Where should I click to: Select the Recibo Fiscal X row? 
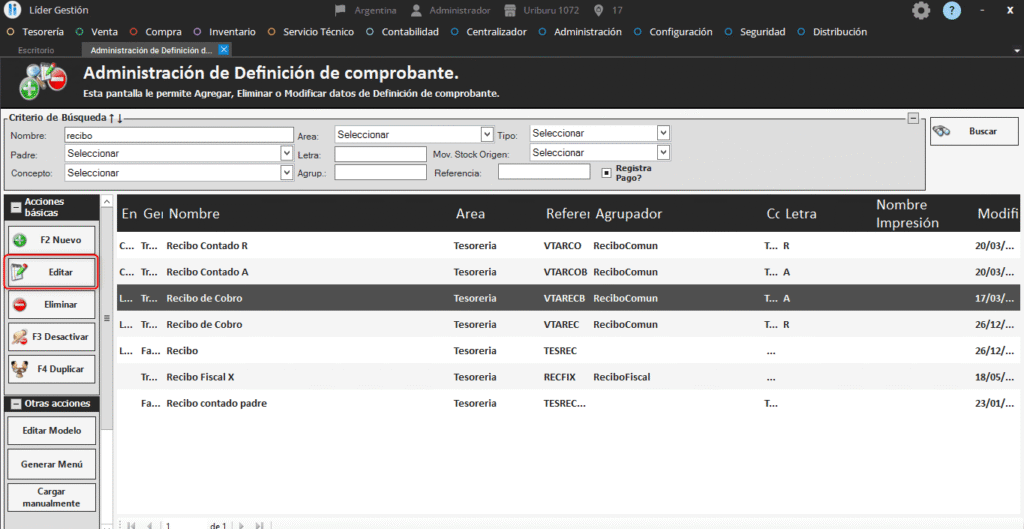coord(300,377)
